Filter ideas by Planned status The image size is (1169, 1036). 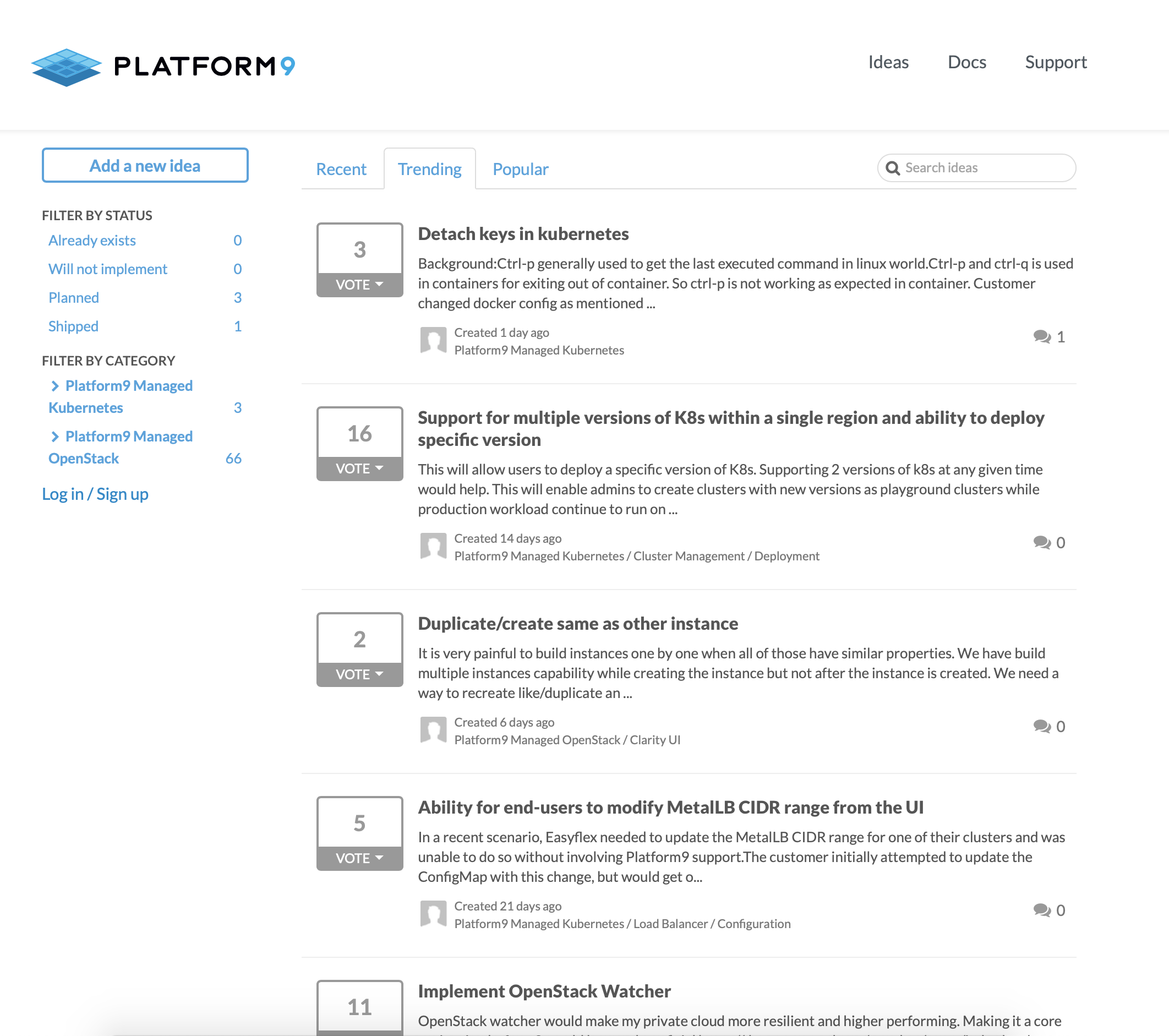point(74,298)
